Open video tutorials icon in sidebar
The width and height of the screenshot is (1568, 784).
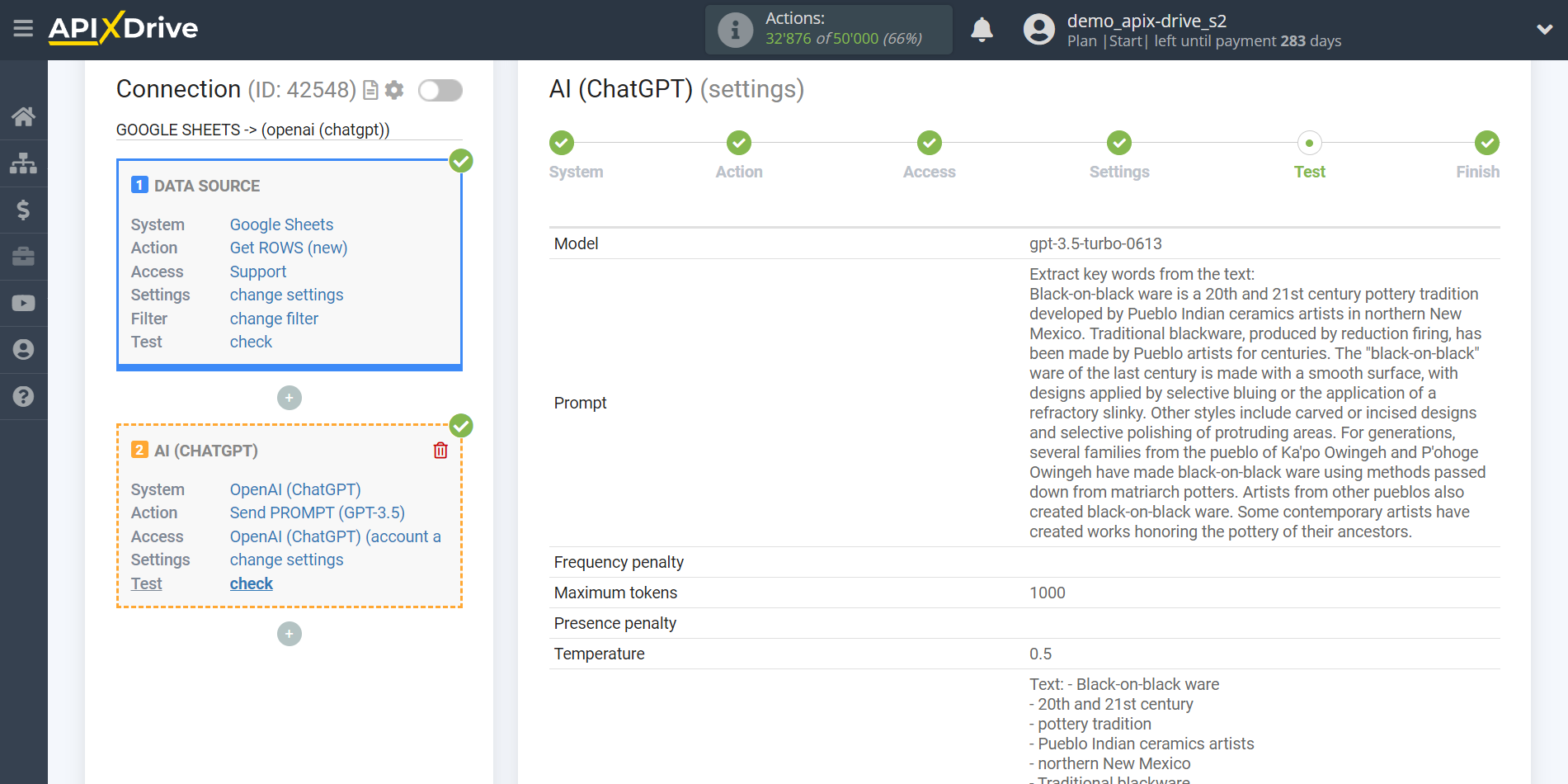(x=23, y=303)
